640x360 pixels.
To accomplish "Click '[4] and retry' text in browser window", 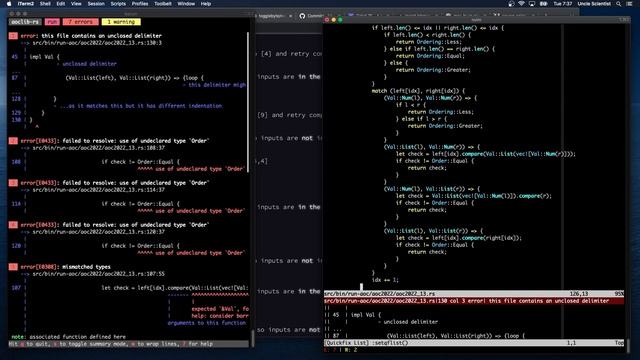I will pyautogui.click(x=285, y=53).
